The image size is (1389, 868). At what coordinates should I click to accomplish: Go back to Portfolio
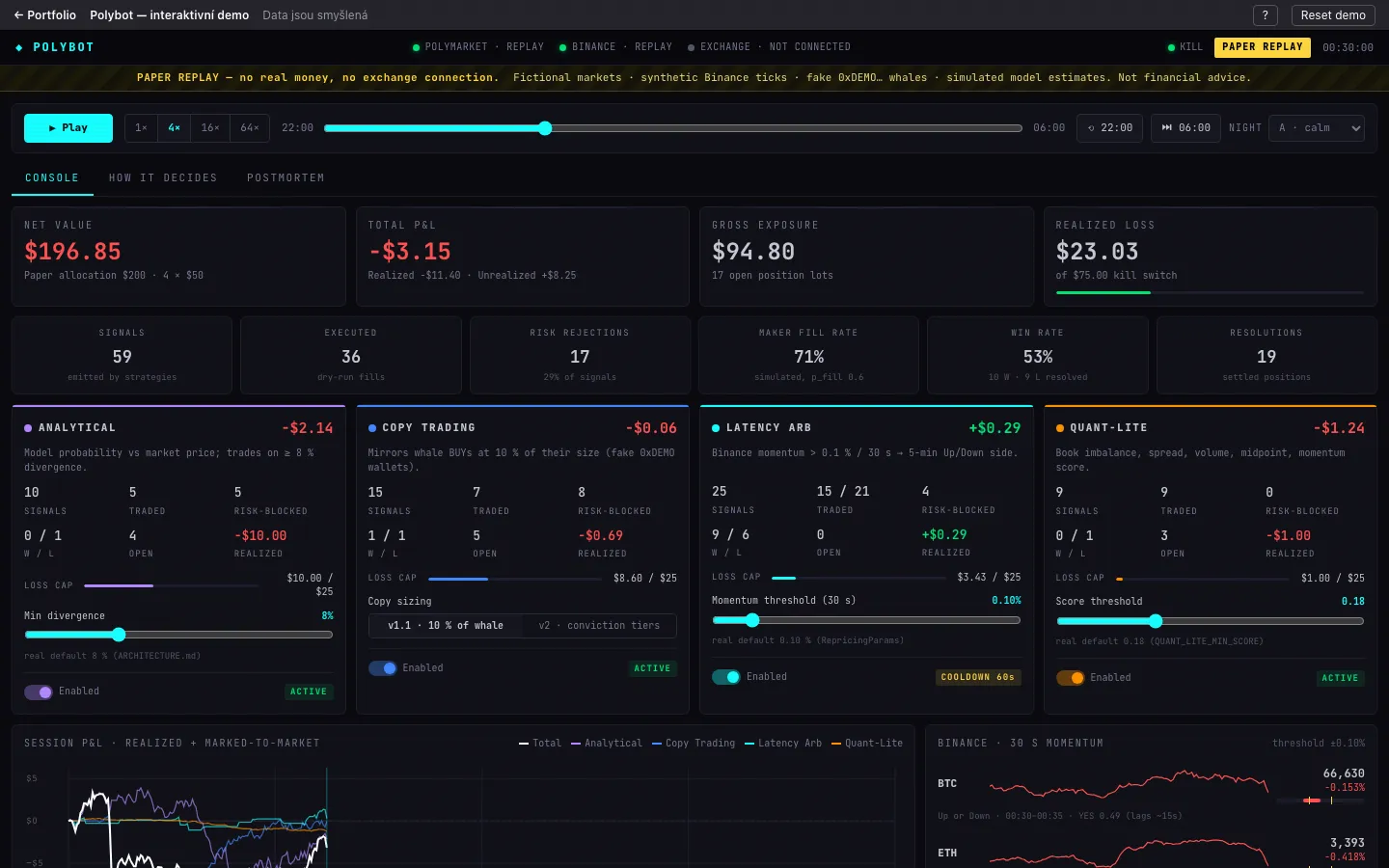pyautogui.click(x=44, y=15)
